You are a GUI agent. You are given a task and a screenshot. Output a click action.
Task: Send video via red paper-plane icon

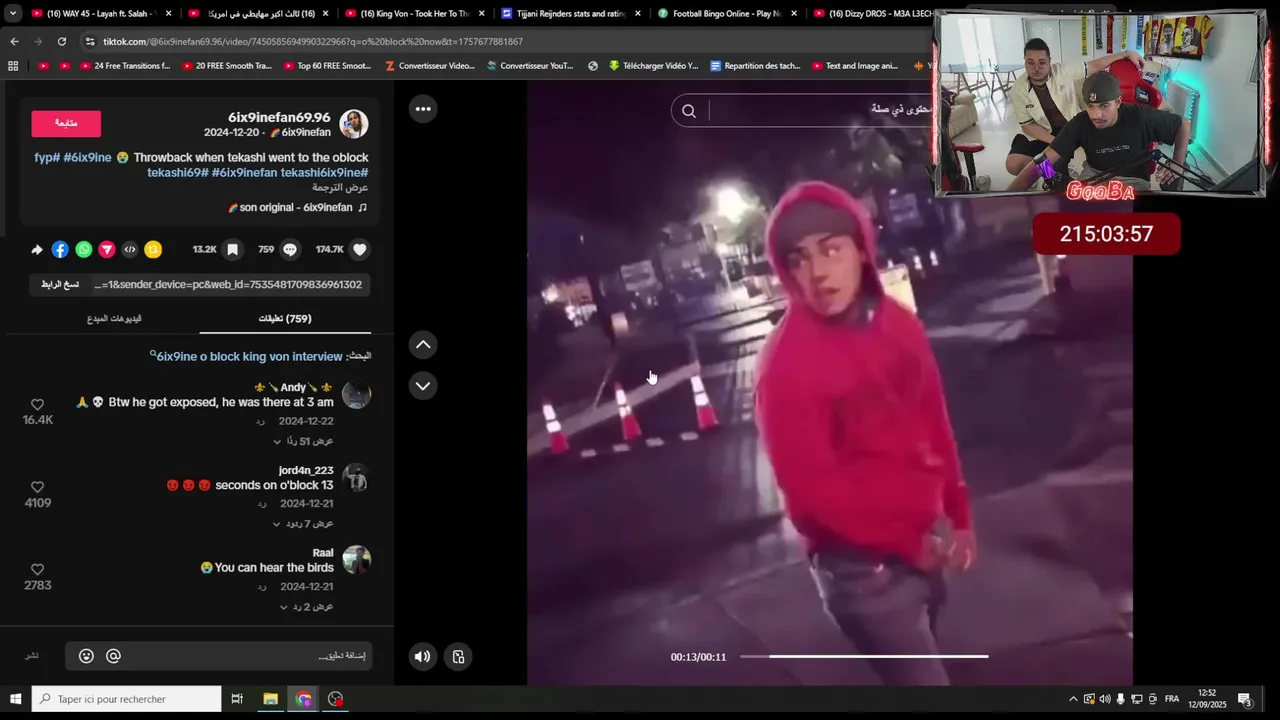[x=106, y=249]
